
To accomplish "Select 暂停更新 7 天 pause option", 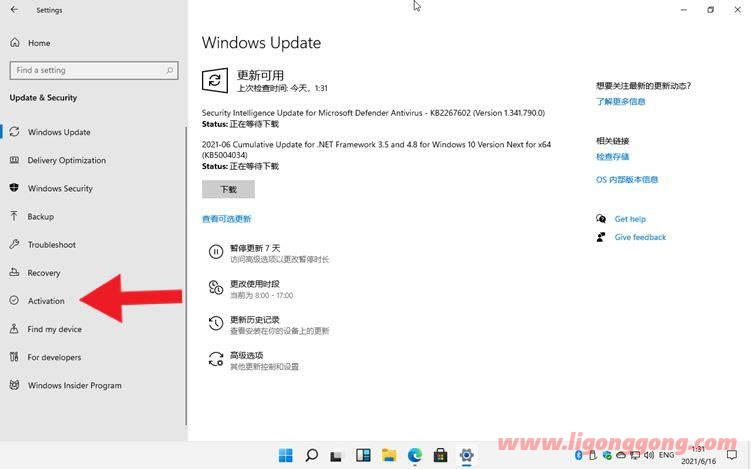I will tap(255, 249).
